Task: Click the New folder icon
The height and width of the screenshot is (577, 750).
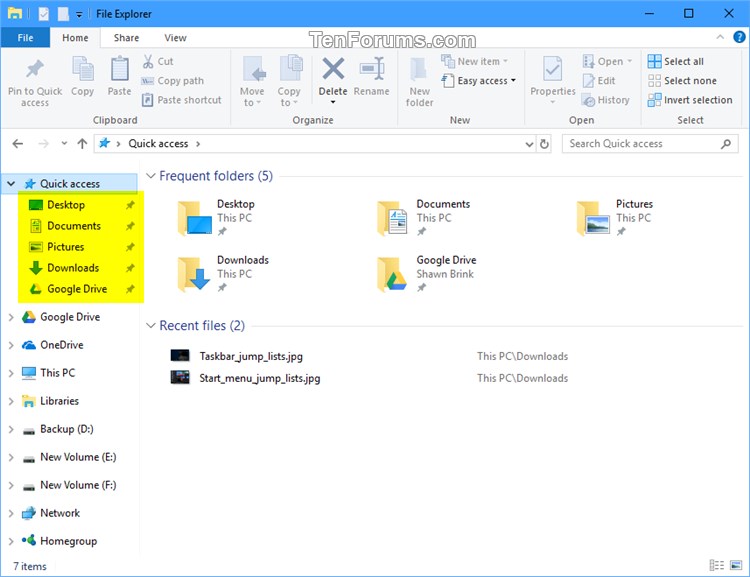Action: [x=418, y=70]
